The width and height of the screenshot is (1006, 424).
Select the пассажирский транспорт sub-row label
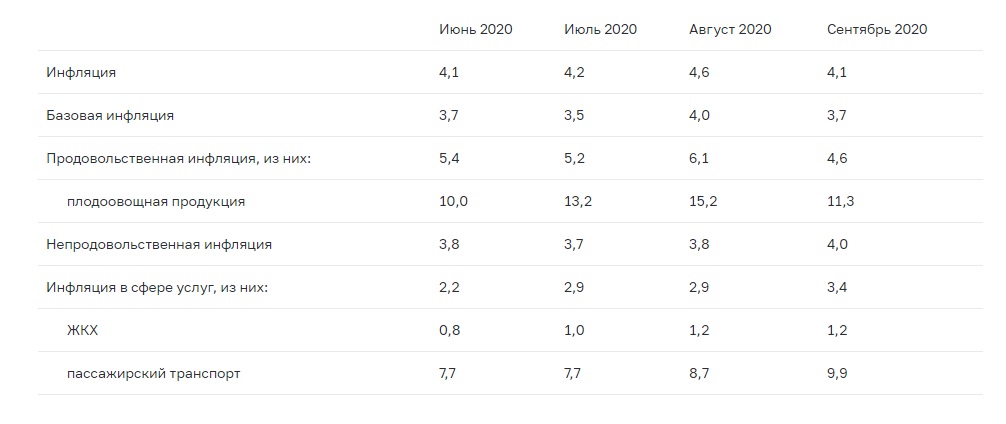[x=153, y=374]
